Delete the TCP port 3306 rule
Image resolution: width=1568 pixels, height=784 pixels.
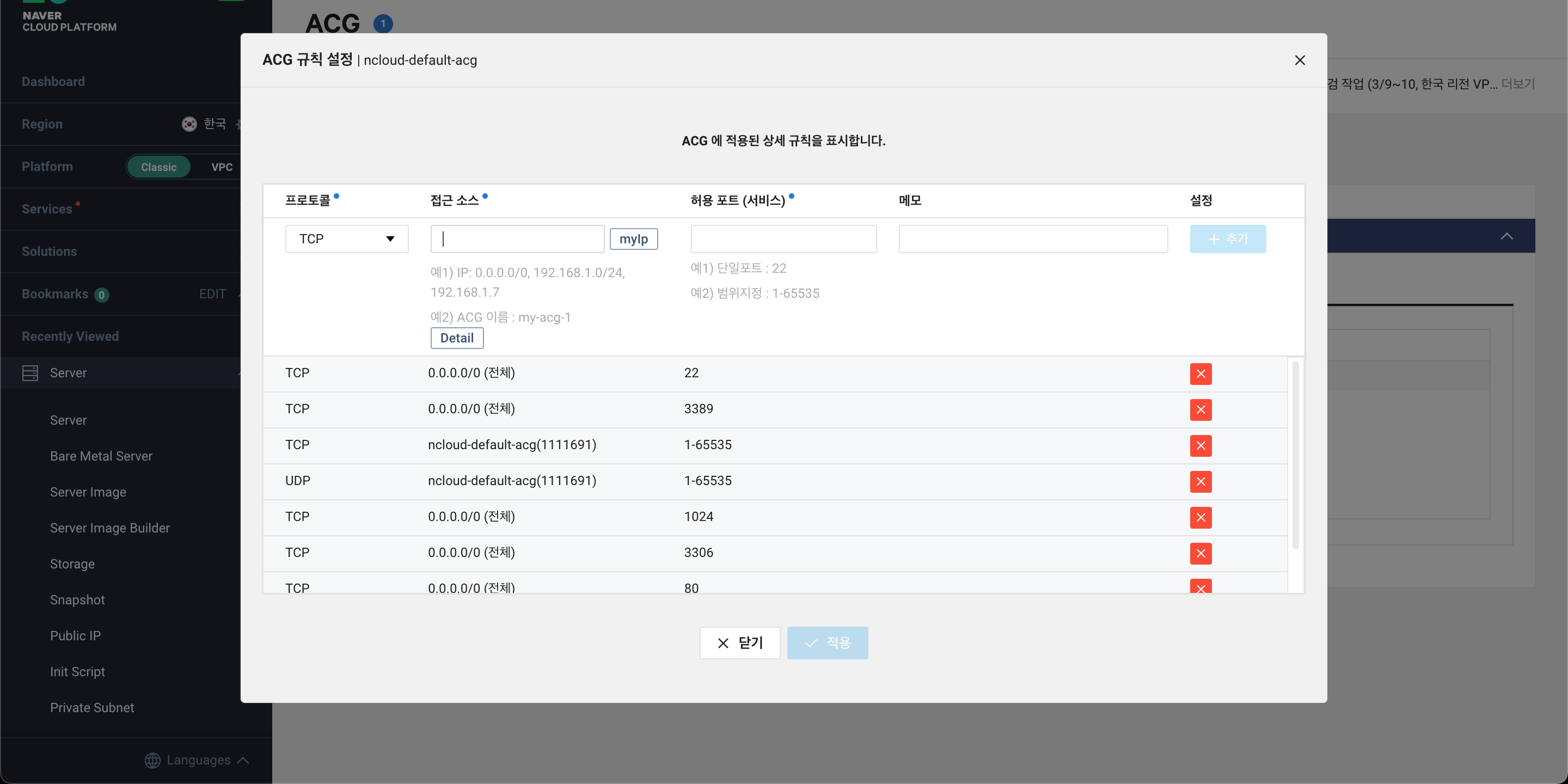point(1200,553)
